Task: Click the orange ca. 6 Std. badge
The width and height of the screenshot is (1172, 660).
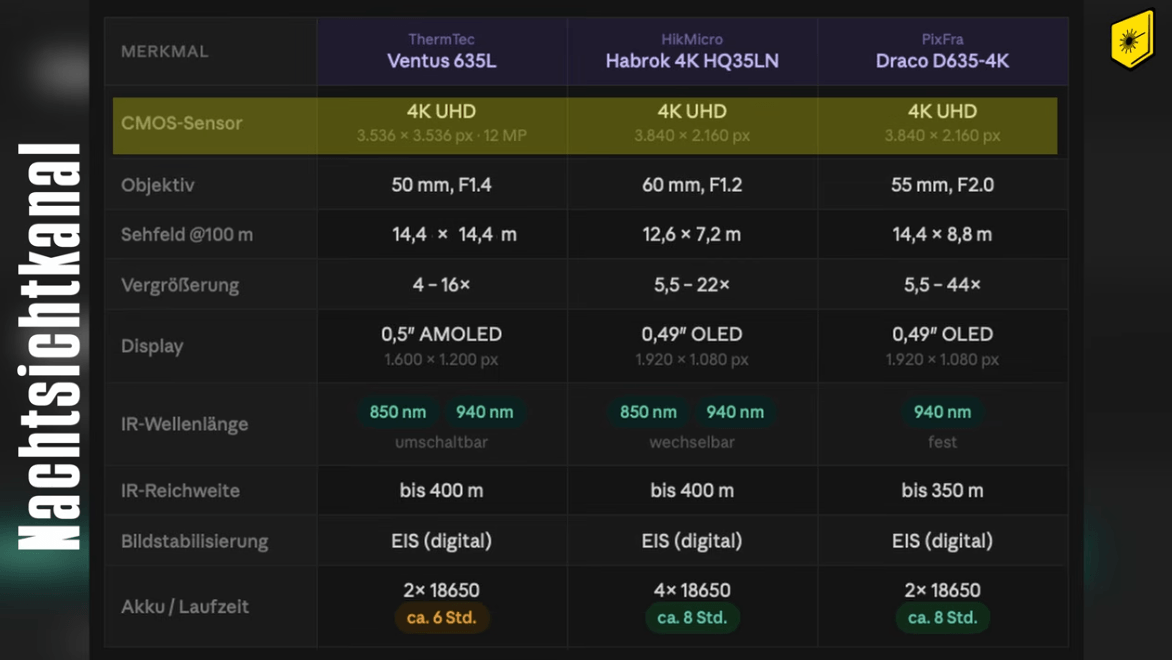Action: pyautogui.click(x=441, y=618)
